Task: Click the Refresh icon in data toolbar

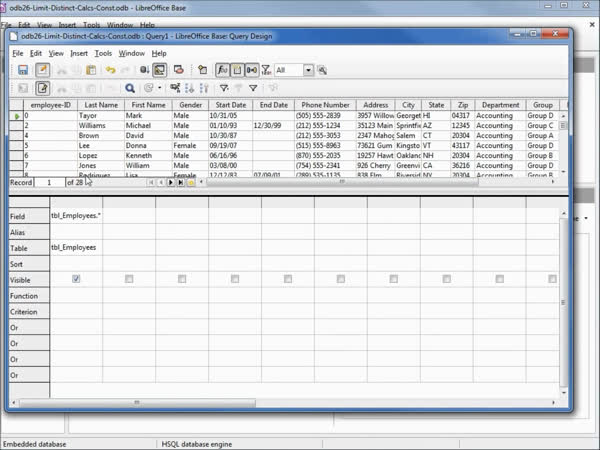Action: 149,88
